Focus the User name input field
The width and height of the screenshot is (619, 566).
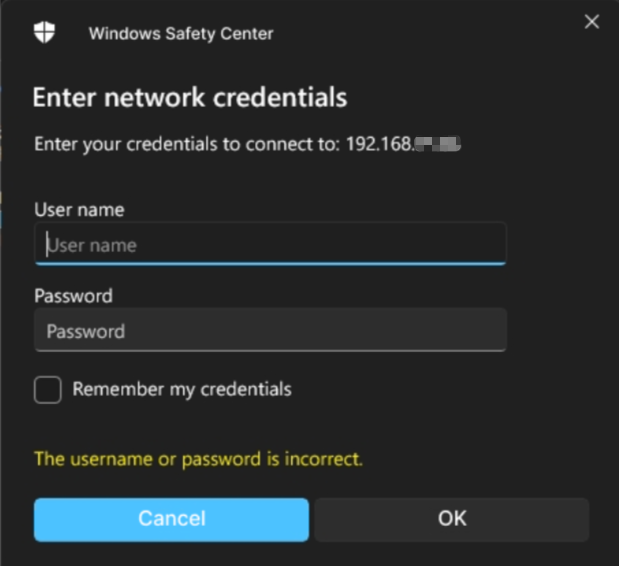coord(270,245)
